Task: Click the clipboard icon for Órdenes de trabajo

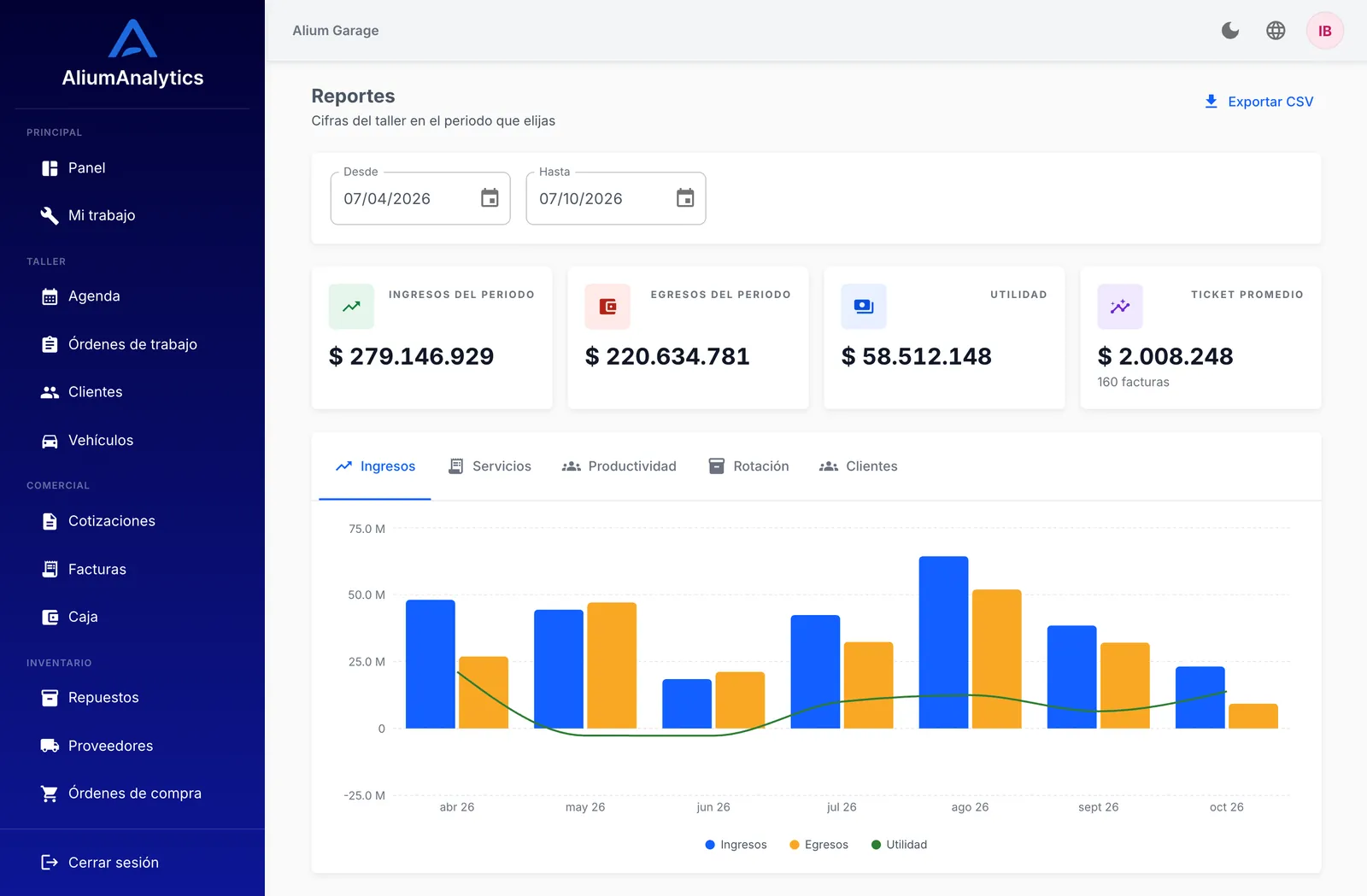Action: (50, 344)
